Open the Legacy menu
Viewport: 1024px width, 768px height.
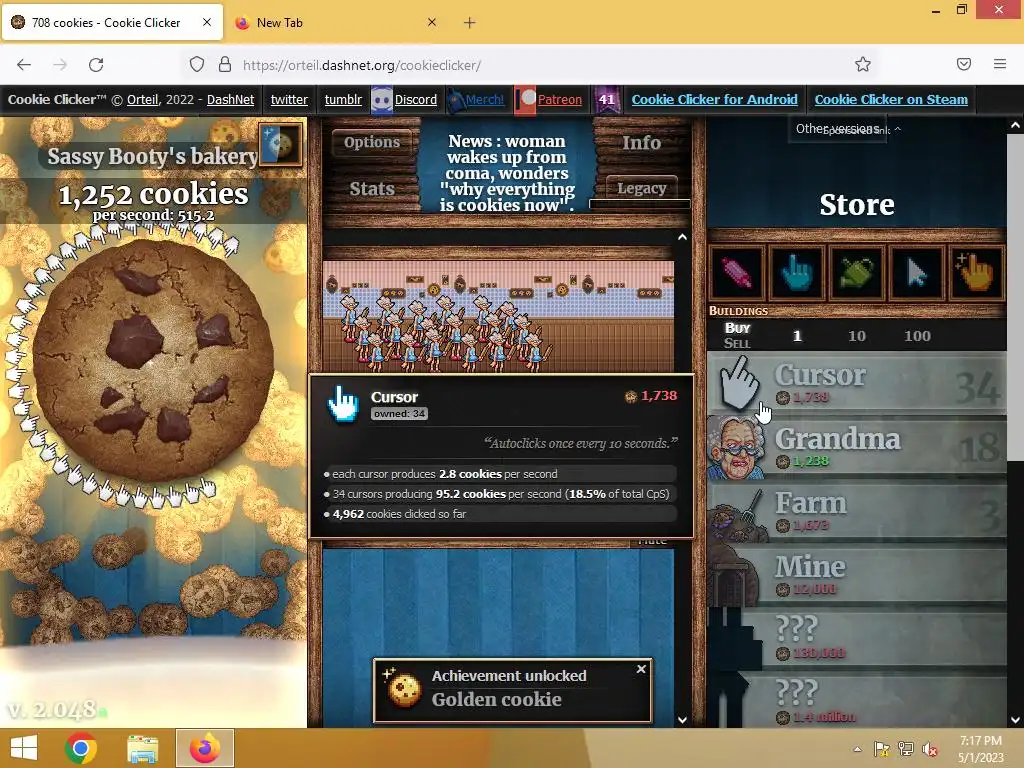pos(641,188)
